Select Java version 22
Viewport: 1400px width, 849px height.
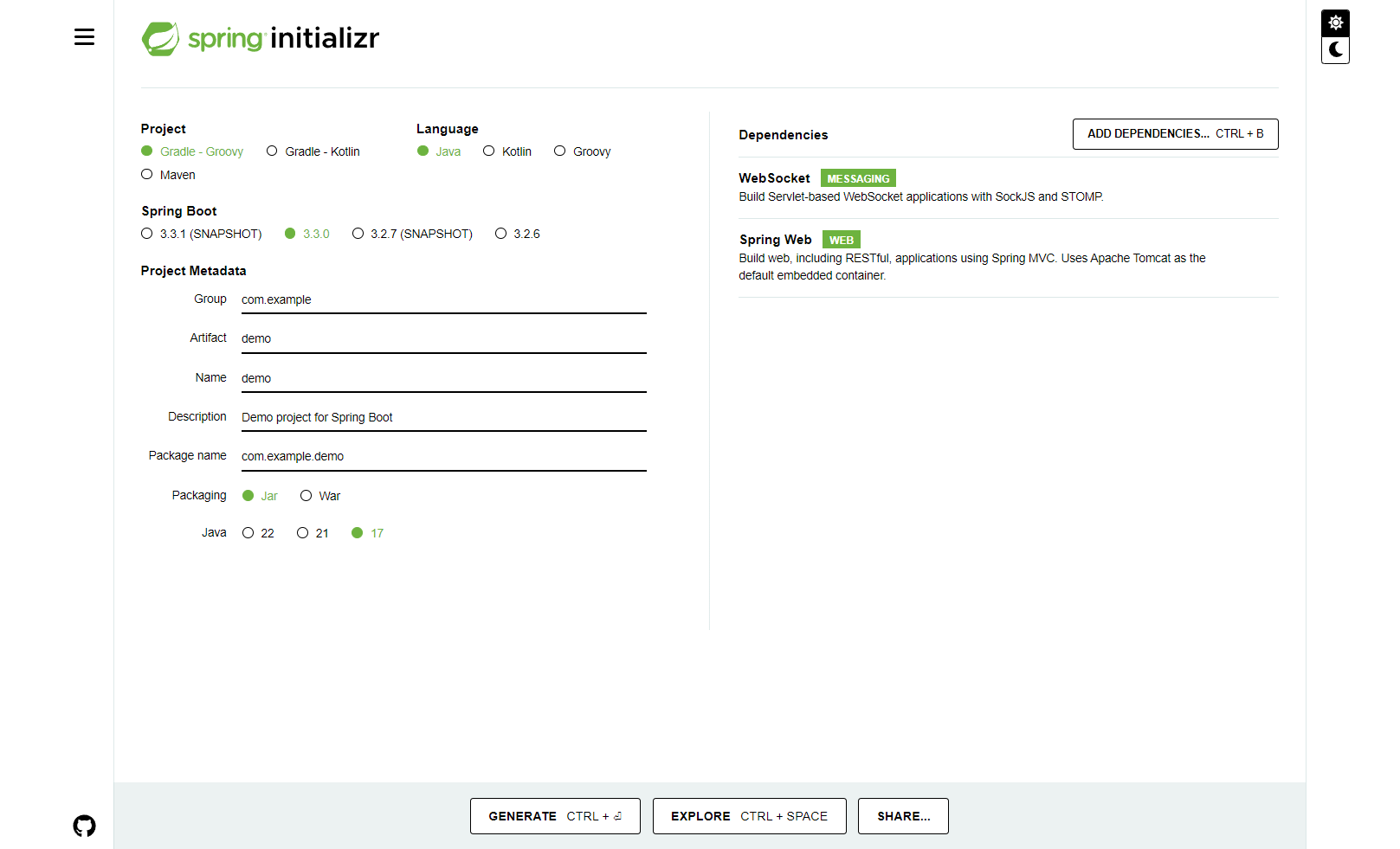tap(258, 533)
